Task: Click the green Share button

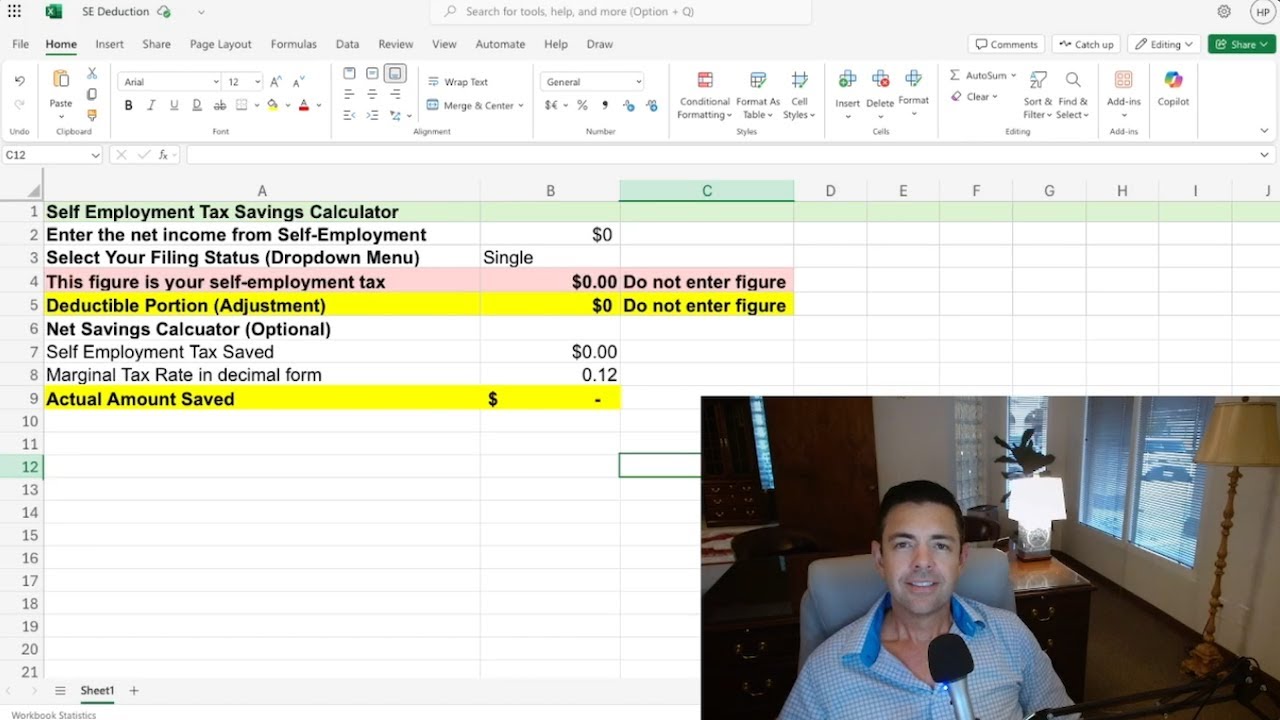Action: 1241,44
